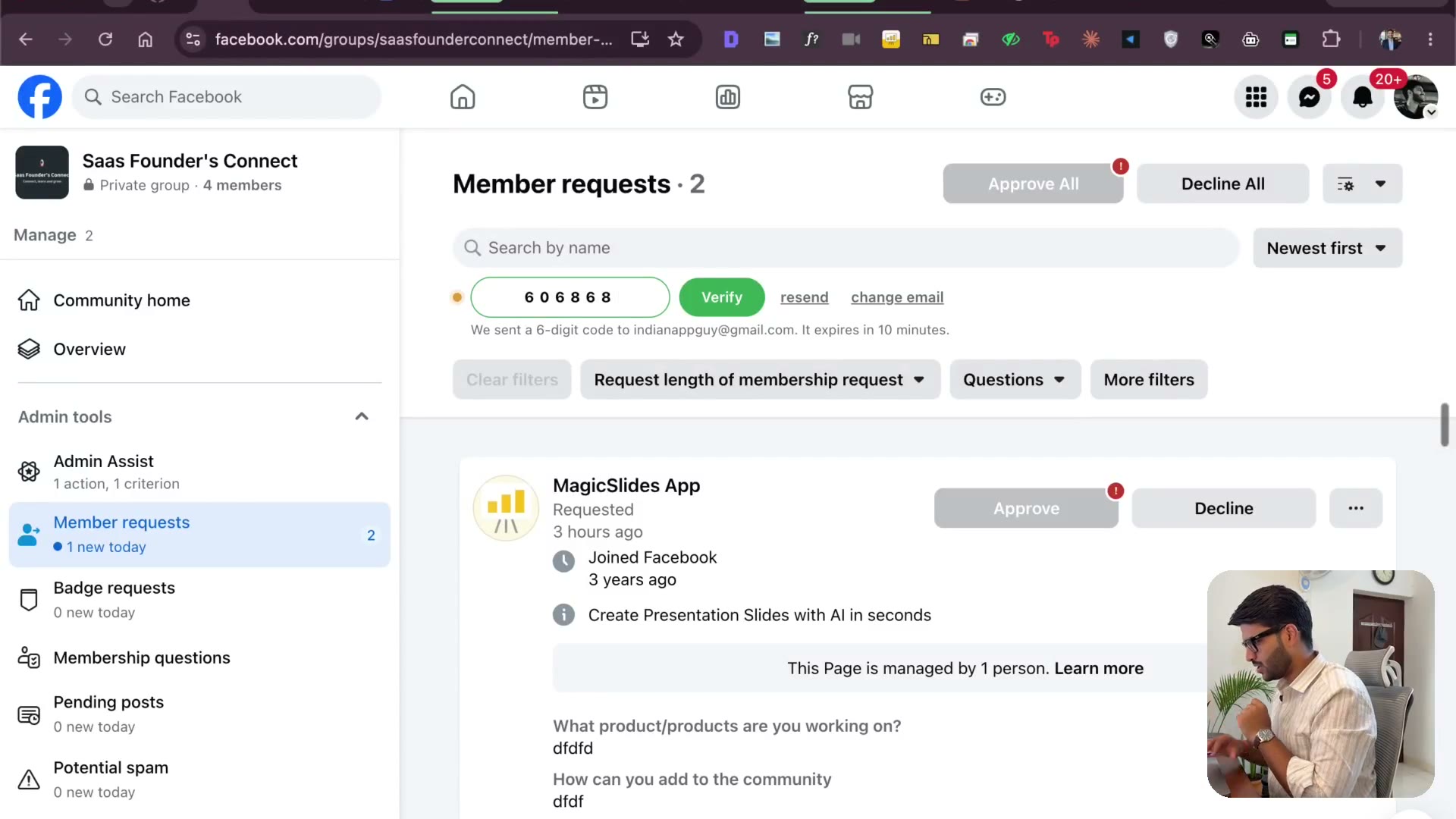Change the Newest first sort order
The height and width of the screenshot is (819, 1456).
[1328, 248]
